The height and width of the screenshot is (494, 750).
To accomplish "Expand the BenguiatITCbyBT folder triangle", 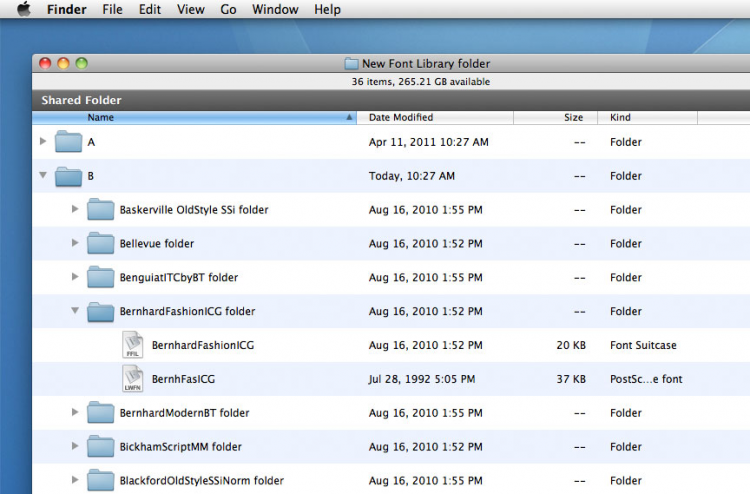I will click(x=75, y=277).
